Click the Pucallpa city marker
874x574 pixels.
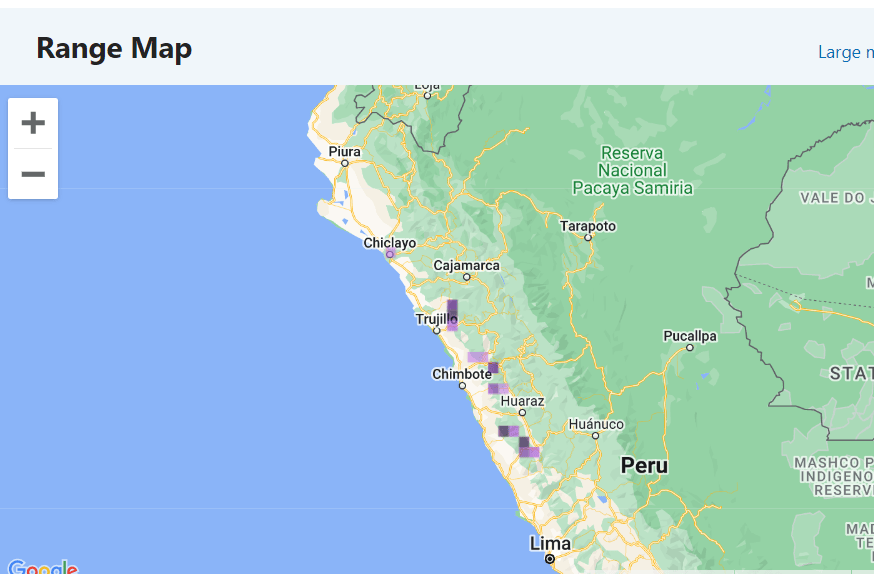click(690, 347)
